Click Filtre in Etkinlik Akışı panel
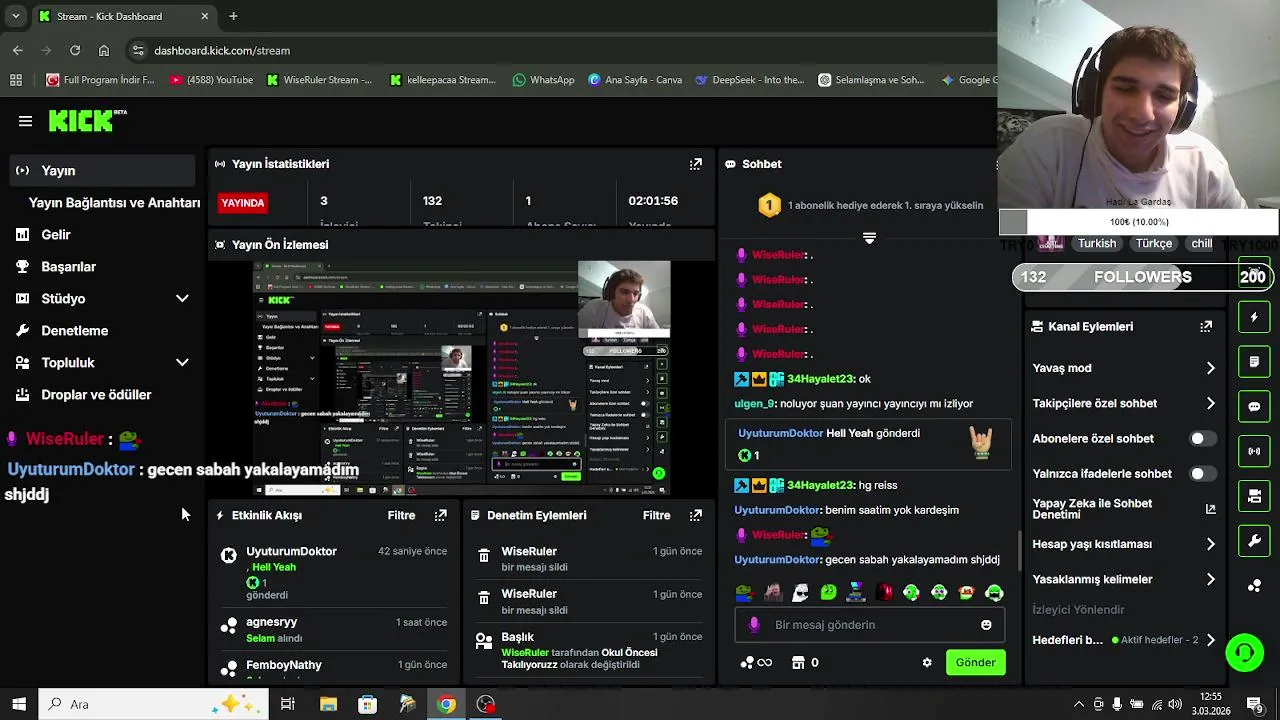 click(x=401, y=515)
